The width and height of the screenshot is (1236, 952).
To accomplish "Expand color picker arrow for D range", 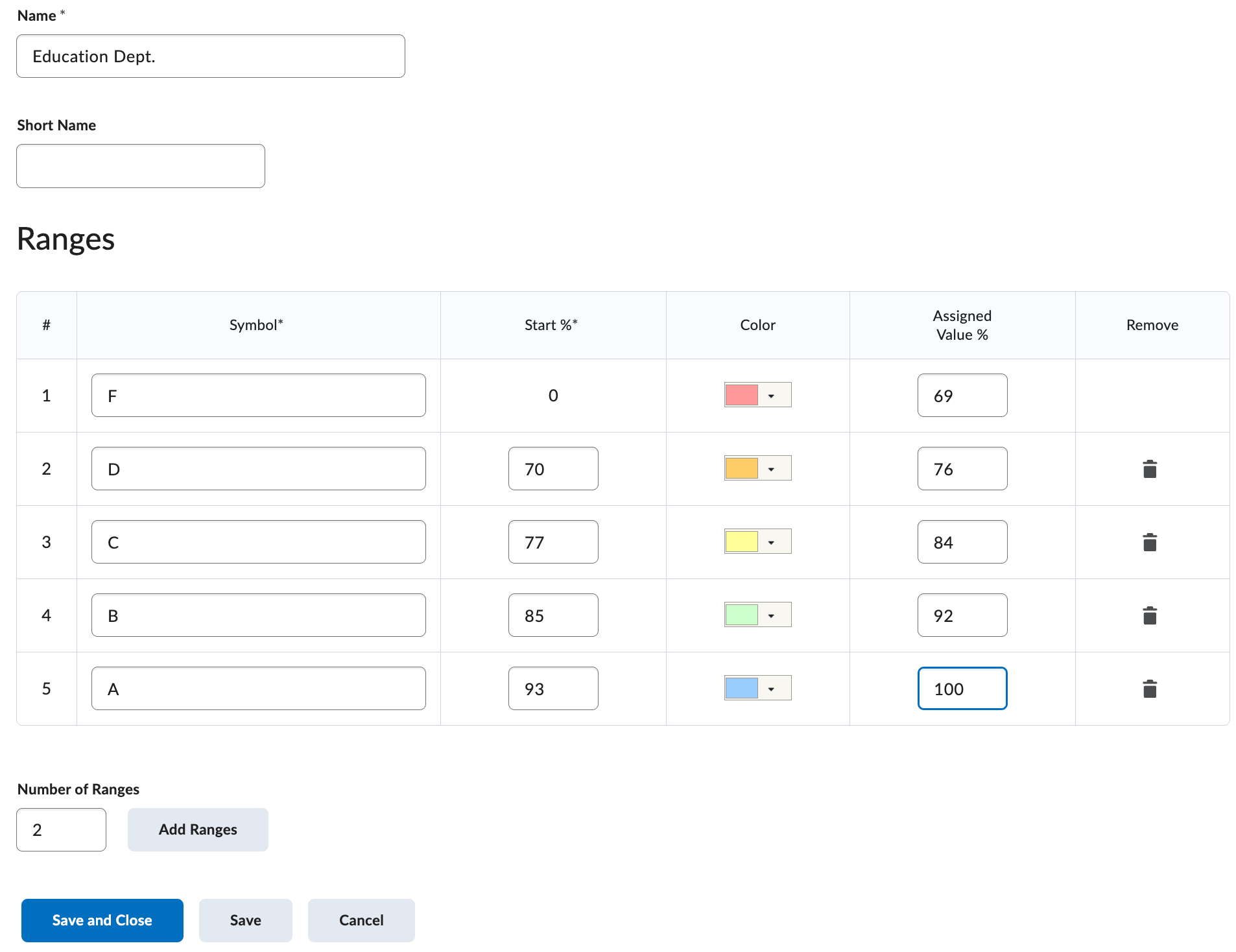I will 772,469.
